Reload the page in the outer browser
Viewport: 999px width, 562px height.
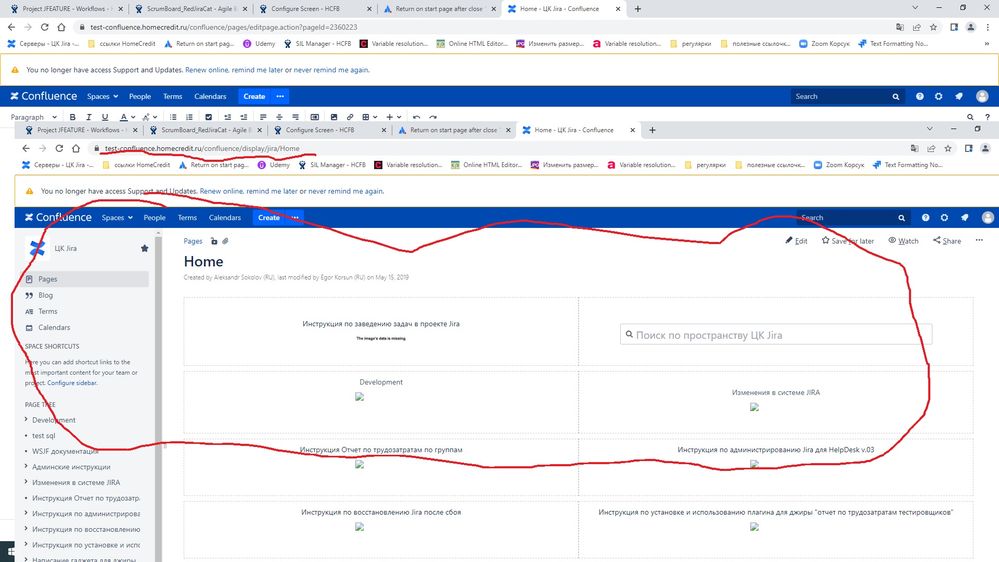[45, 27]
